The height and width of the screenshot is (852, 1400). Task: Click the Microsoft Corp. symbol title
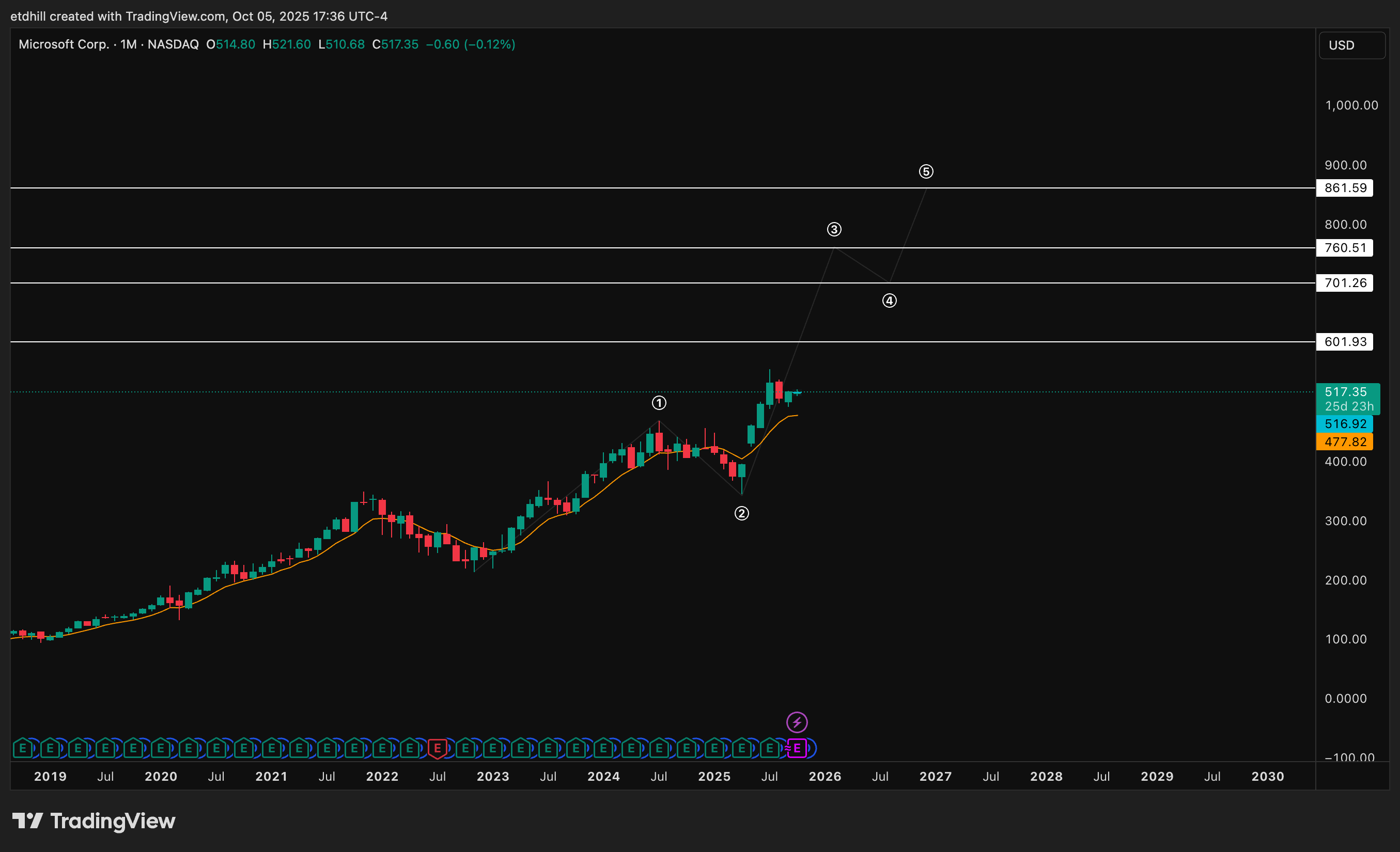64,44
